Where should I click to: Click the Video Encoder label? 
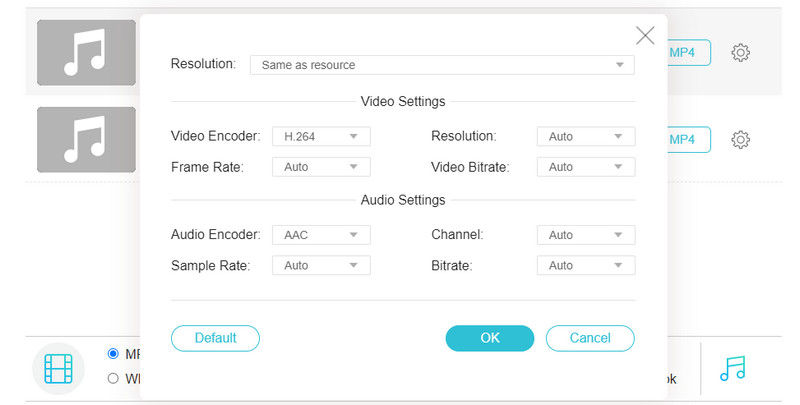point(215,136)
